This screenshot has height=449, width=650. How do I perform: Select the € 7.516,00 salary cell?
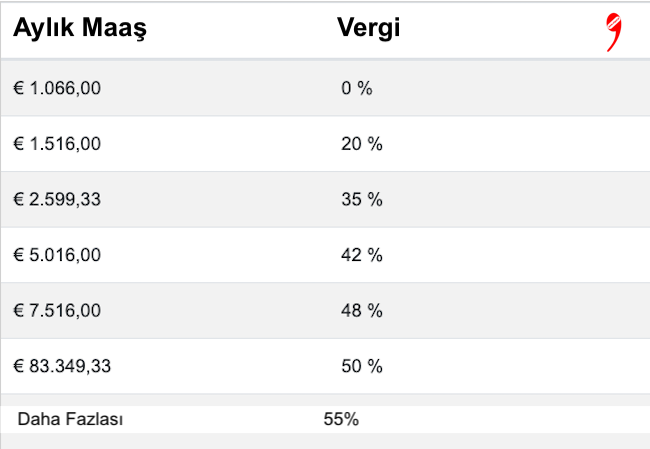click(x=57, y=311)
